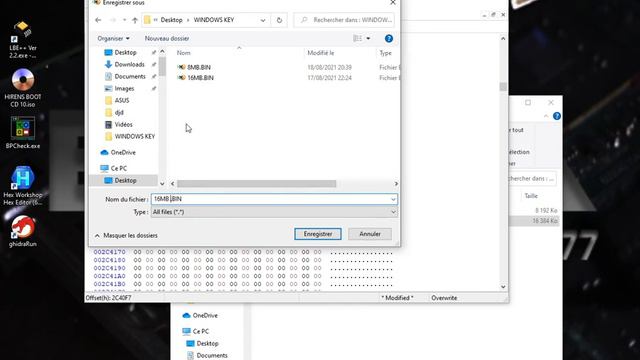
Task: Open Desktop in quick access sidebar
Action: 125,52
